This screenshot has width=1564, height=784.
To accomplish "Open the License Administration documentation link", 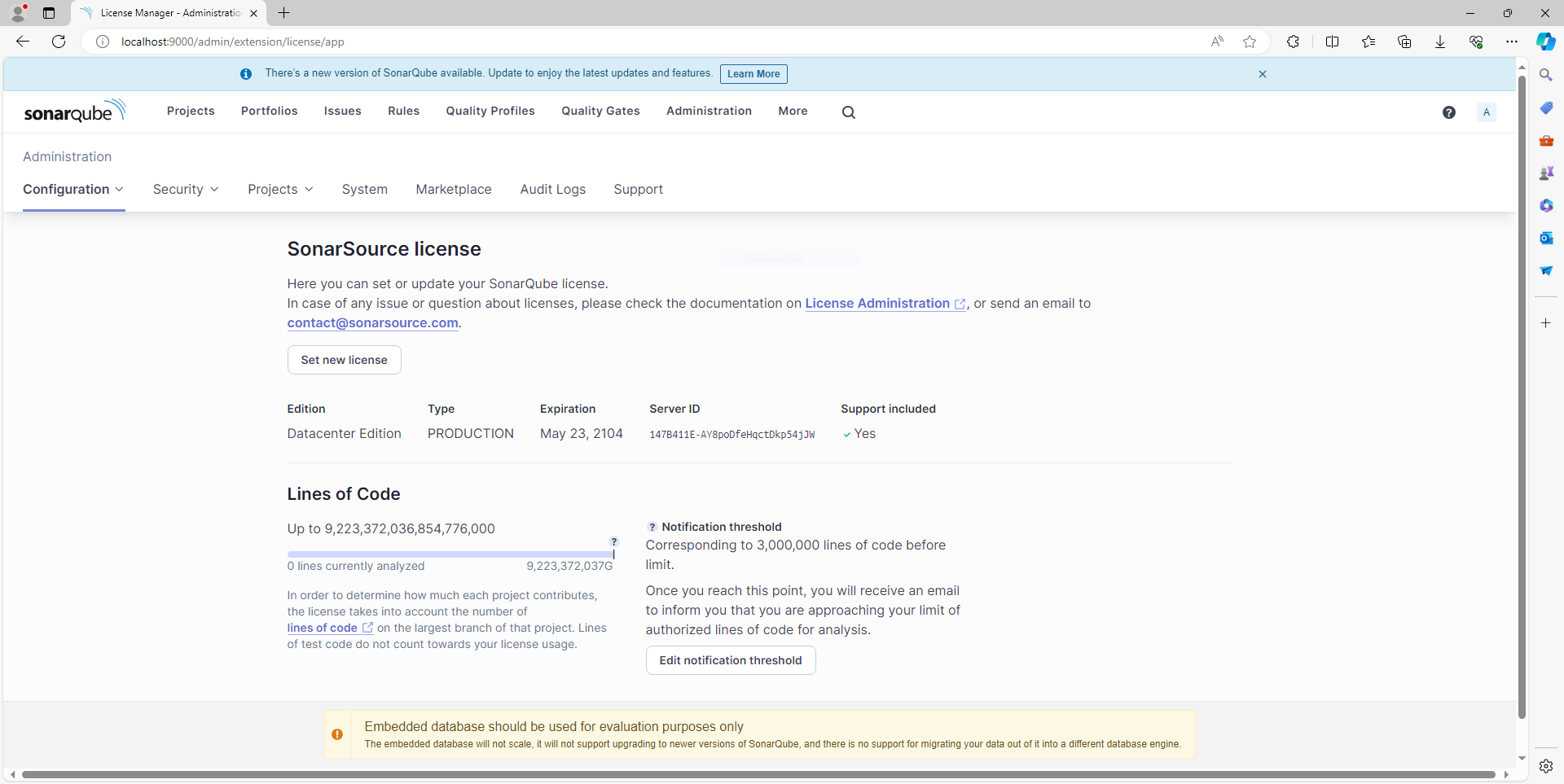I will point(885,304).
